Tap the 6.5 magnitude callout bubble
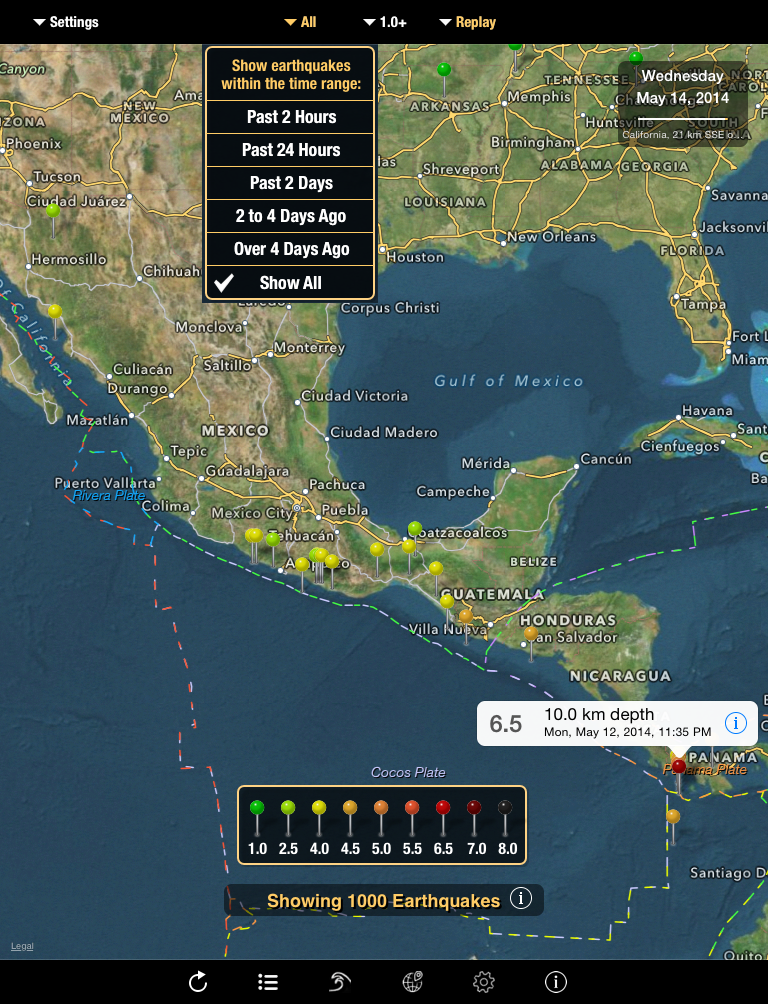768x1004 pixels. 617,723
